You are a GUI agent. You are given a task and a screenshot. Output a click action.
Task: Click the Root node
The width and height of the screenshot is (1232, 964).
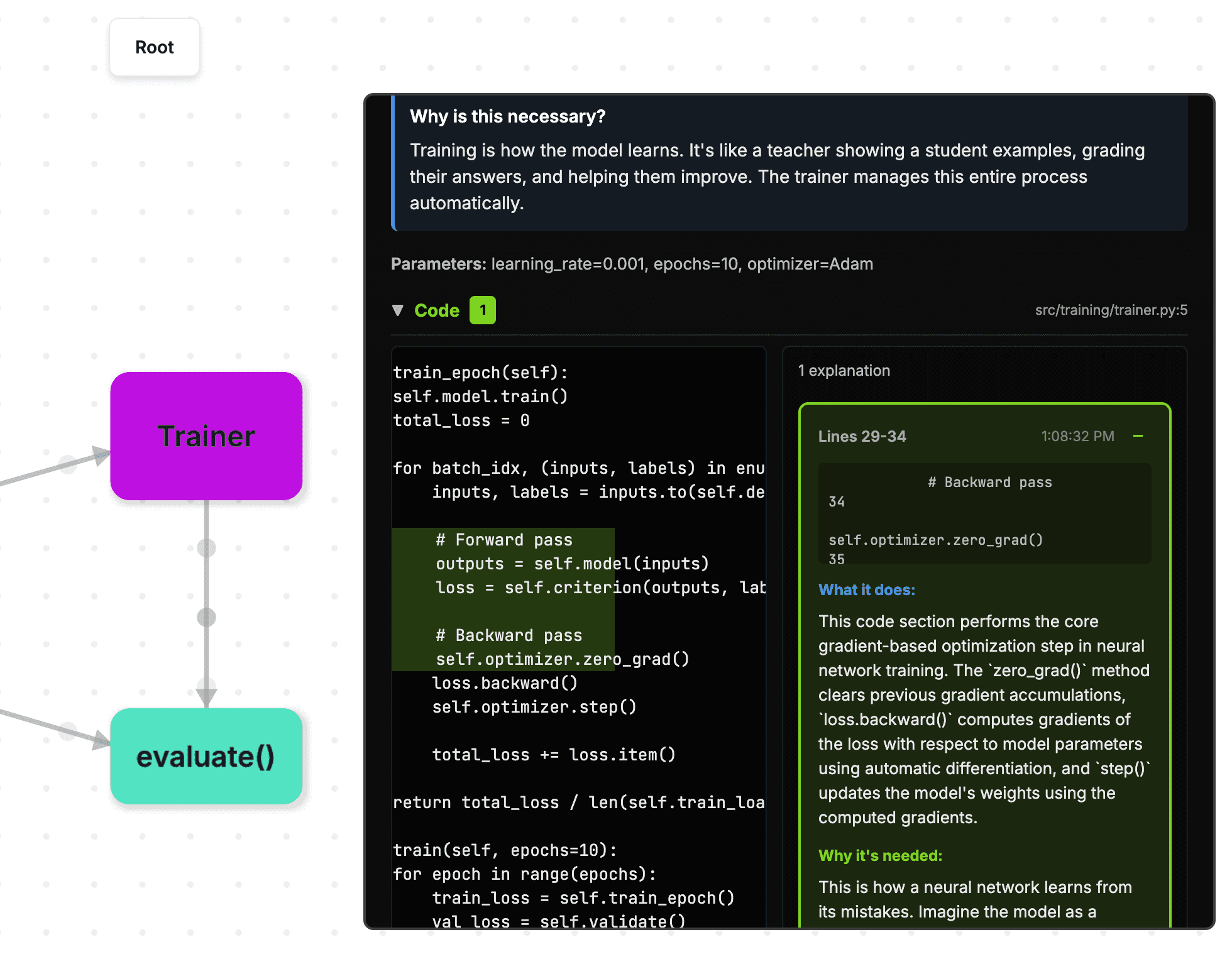(x=155, y=47)
